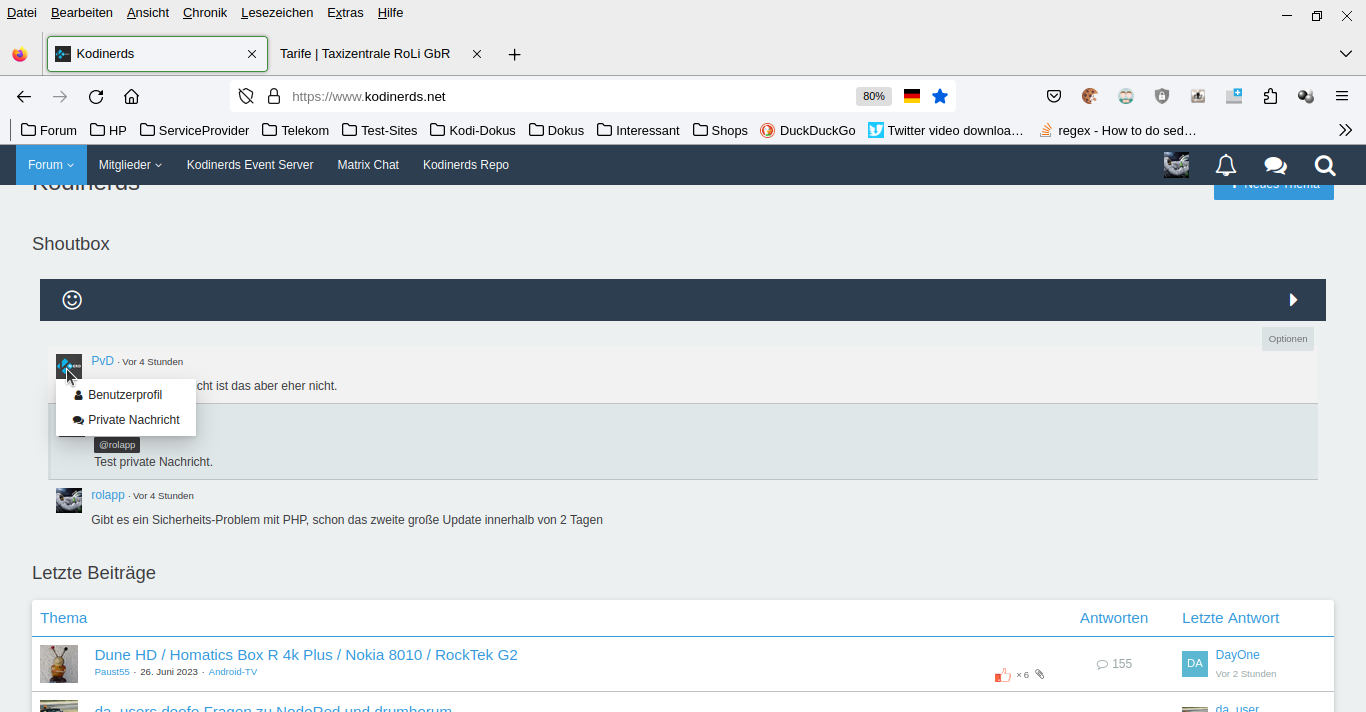
Task: List all tabs dropdown arrow
Action: click(1345, 54)
